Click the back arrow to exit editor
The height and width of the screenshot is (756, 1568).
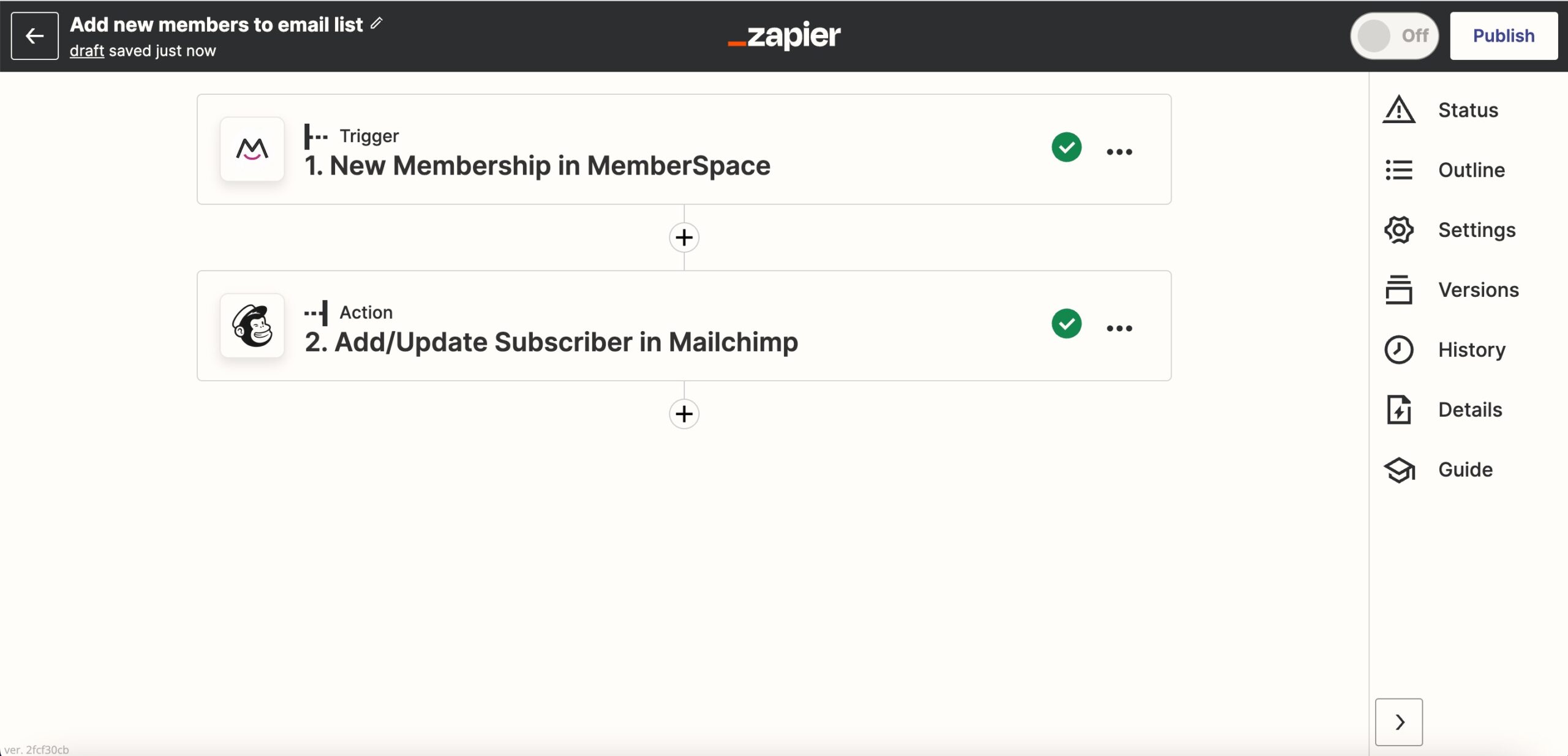(x=35, y=36)
